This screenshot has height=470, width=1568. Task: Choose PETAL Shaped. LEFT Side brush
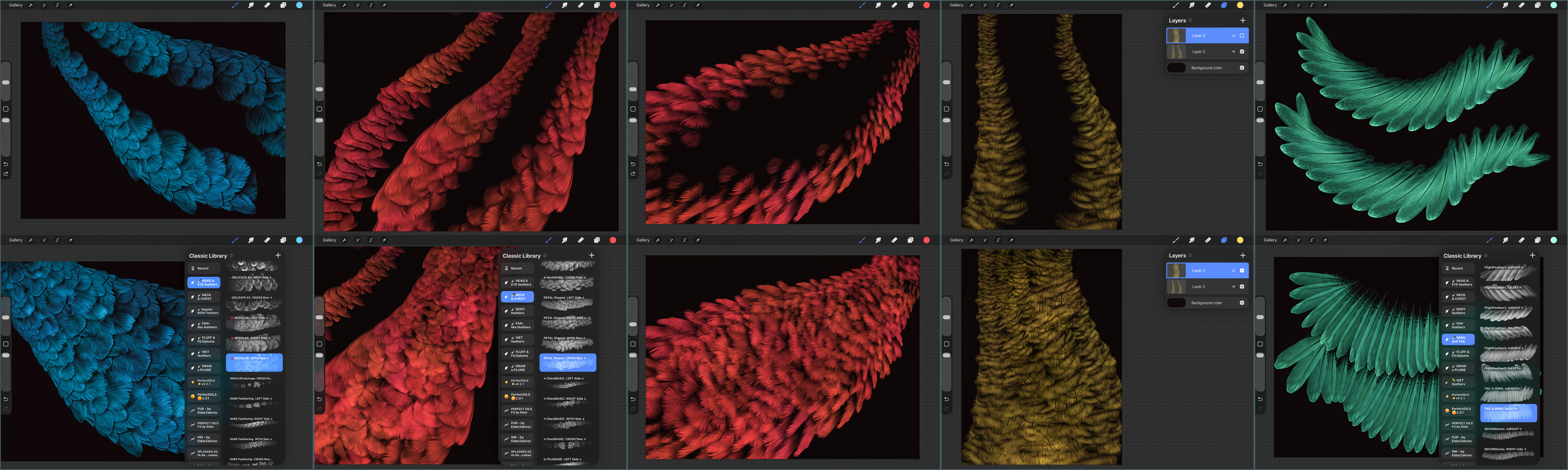[568, 302]
